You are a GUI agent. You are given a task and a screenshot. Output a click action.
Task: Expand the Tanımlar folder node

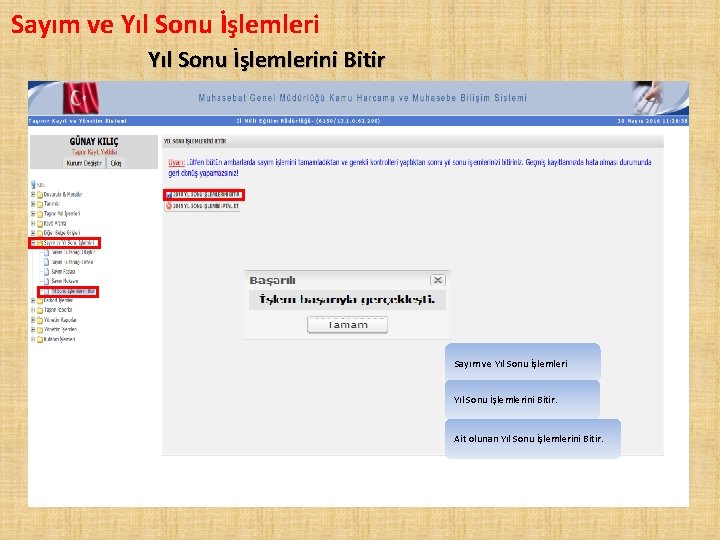[33, 204]
